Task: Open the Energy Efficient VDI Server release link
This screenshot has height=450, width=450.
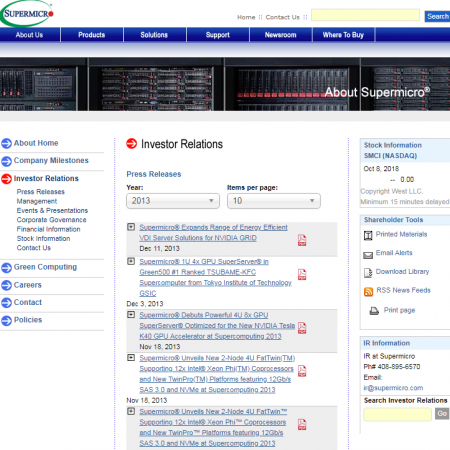Action: click(x=213, y=233)
